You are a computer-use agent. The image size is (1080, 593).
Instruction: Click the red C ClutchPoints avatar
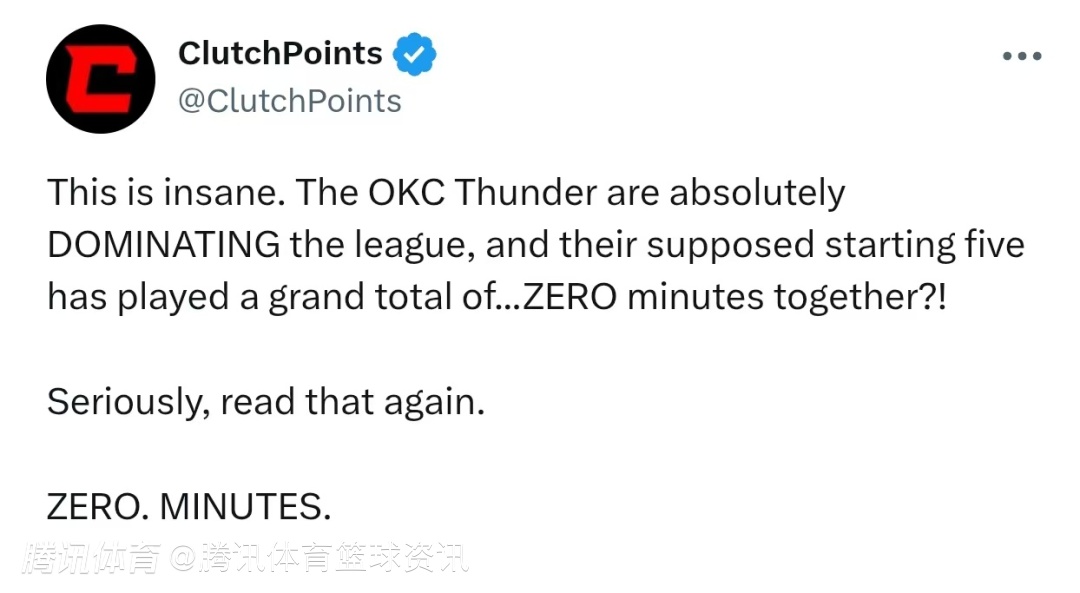pyautogui.click(x=101, y=80)
